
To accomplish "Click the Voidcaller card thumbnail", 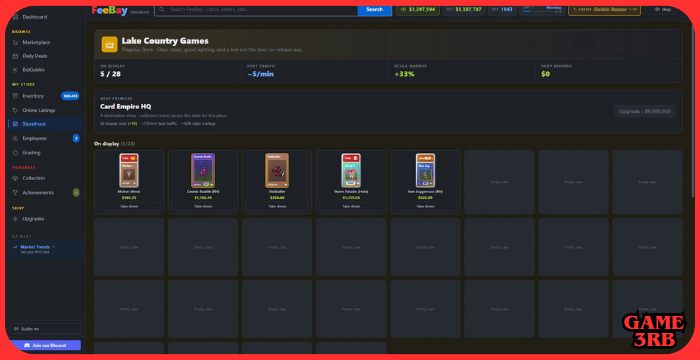I will pyautogui.click(x=277, y=171).
